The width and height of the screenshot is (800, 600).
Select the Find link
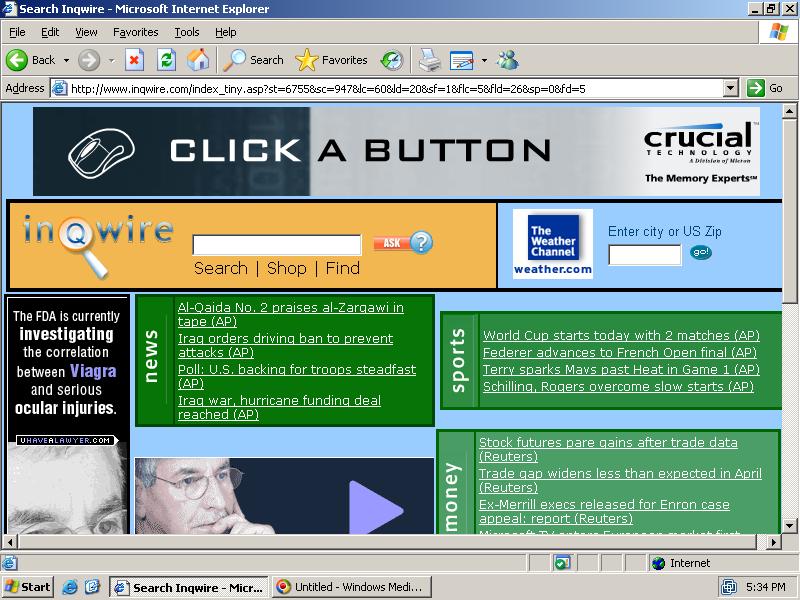(x=343, y=268)
